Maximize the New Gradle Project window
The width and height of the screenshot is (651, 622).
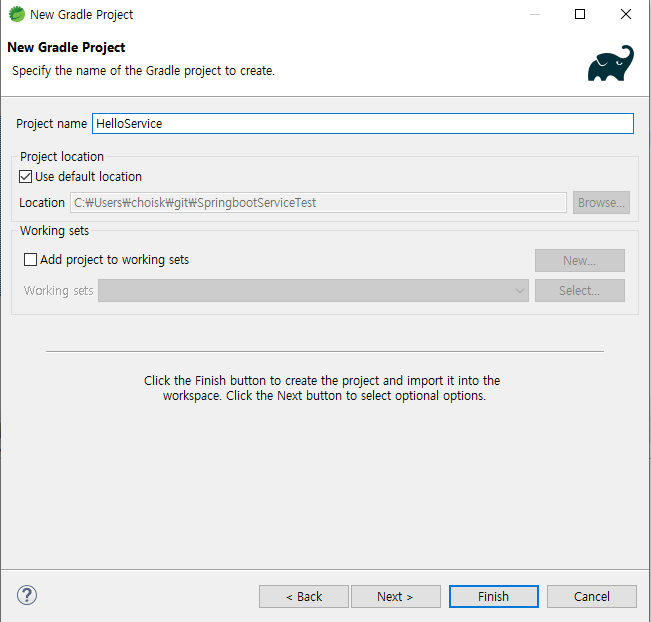tap(580, 15)
